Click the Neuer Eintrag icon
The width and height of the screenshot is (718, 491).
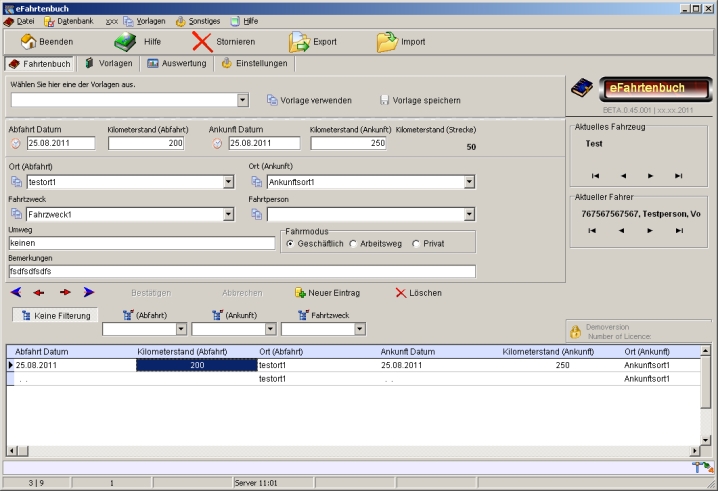[x=300, y=293]
